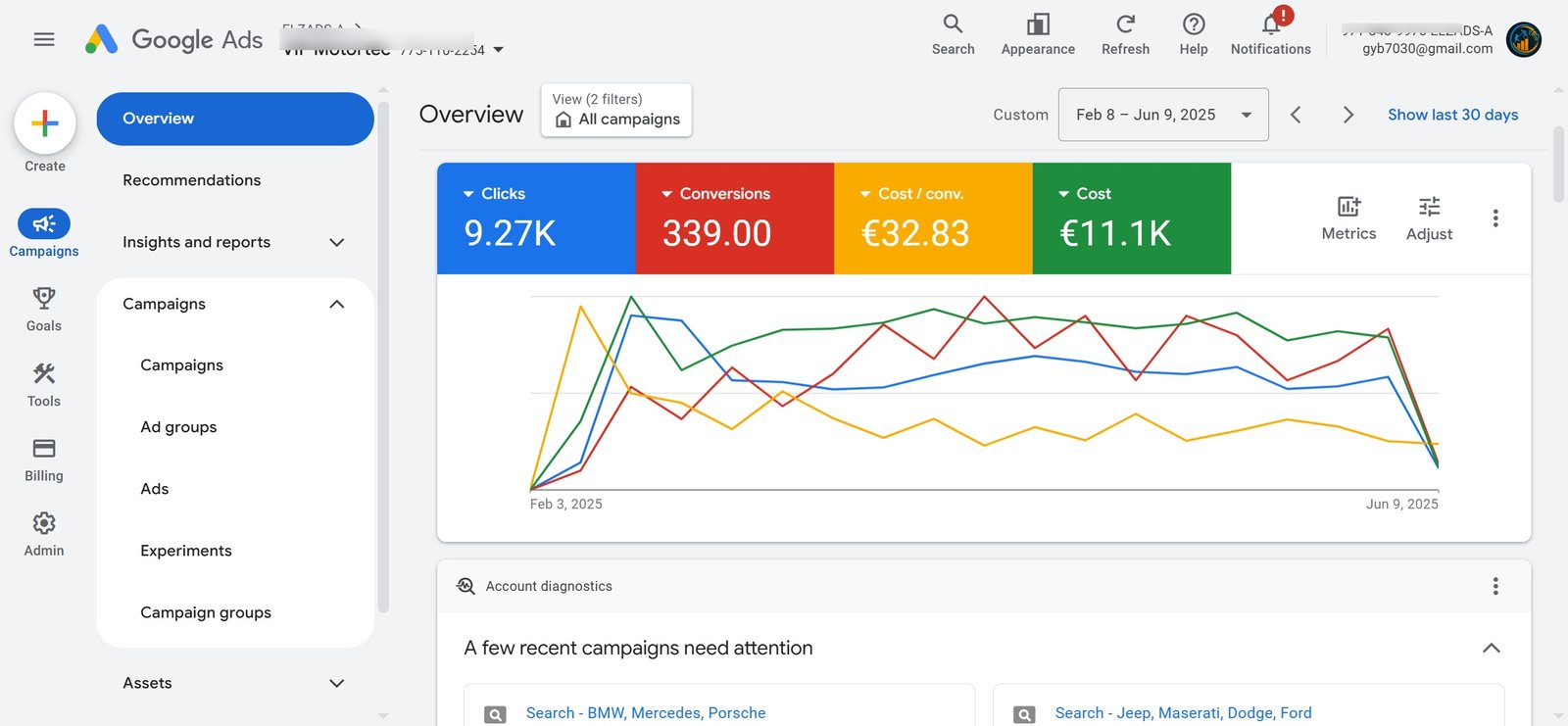Click the blue Clicks scorecard value 9.27K

[x=510, y=233]
